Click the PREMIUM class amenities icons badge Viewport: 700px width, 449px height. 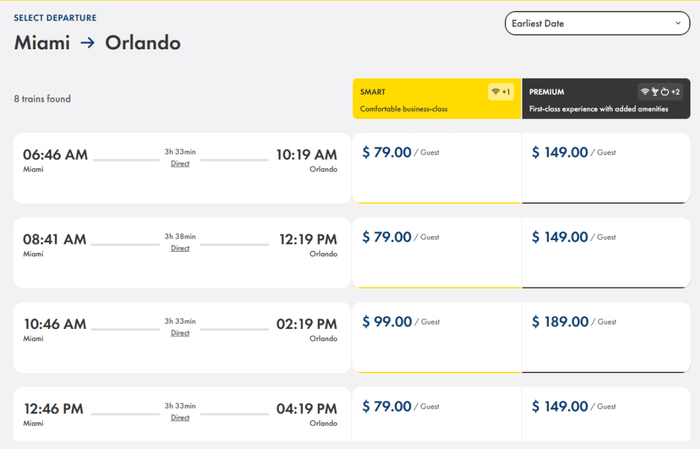click(660, 92)
